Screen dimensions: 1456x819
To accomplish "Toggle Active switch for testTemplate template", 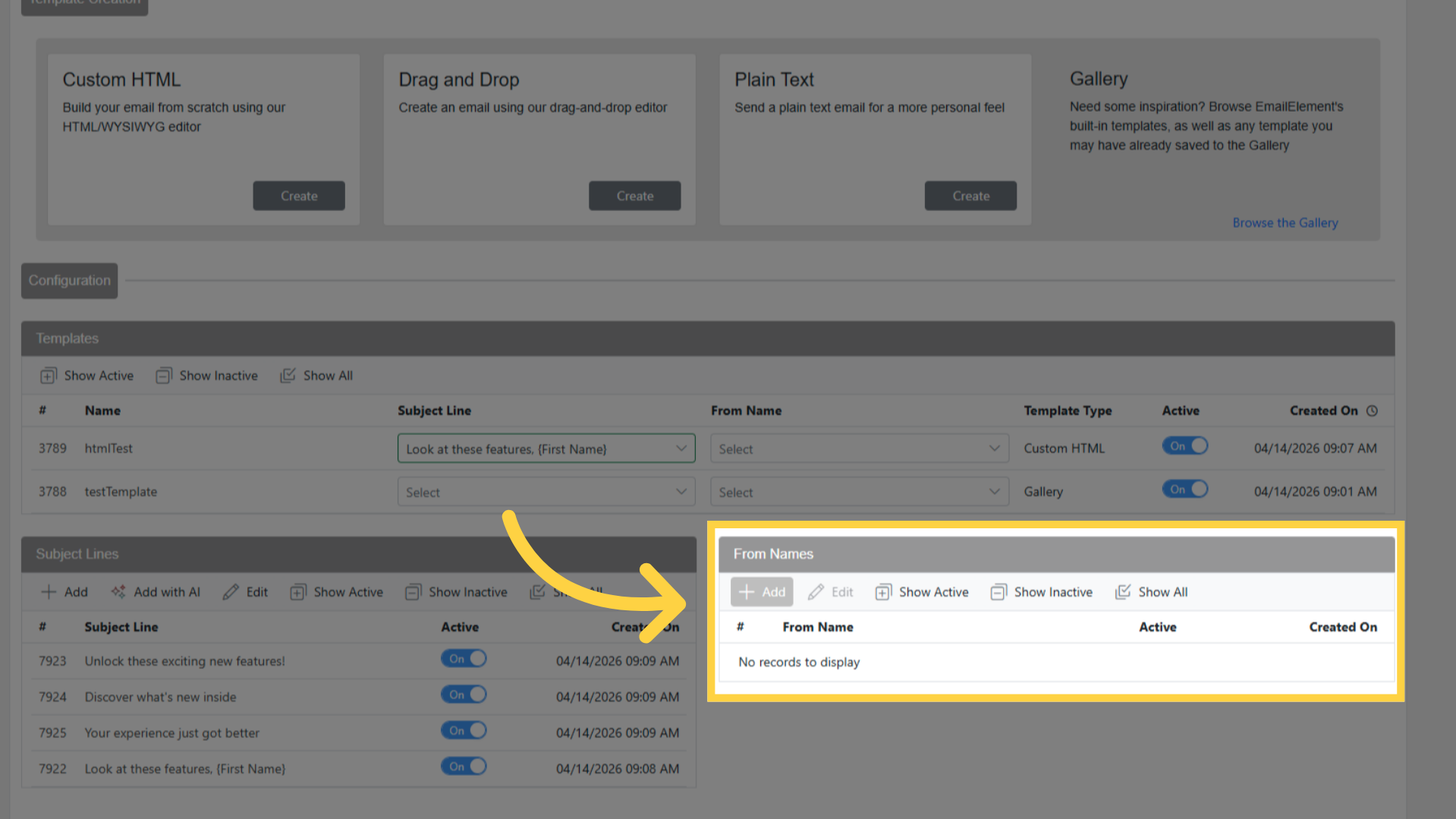I will [x=1184, y=490].
